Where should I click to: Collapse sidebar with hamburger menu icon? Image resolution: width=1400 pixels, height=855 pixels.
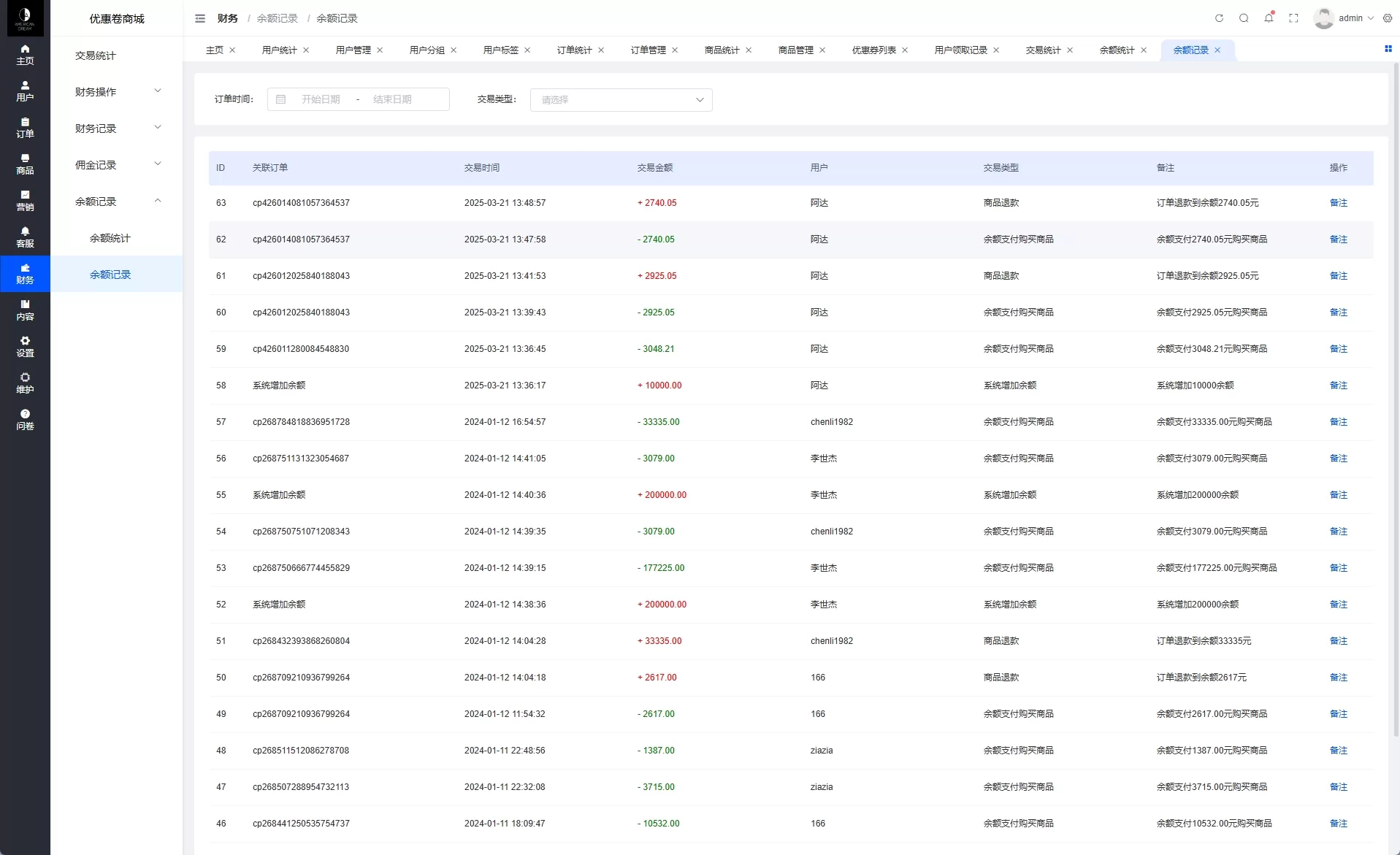(200, 18)
